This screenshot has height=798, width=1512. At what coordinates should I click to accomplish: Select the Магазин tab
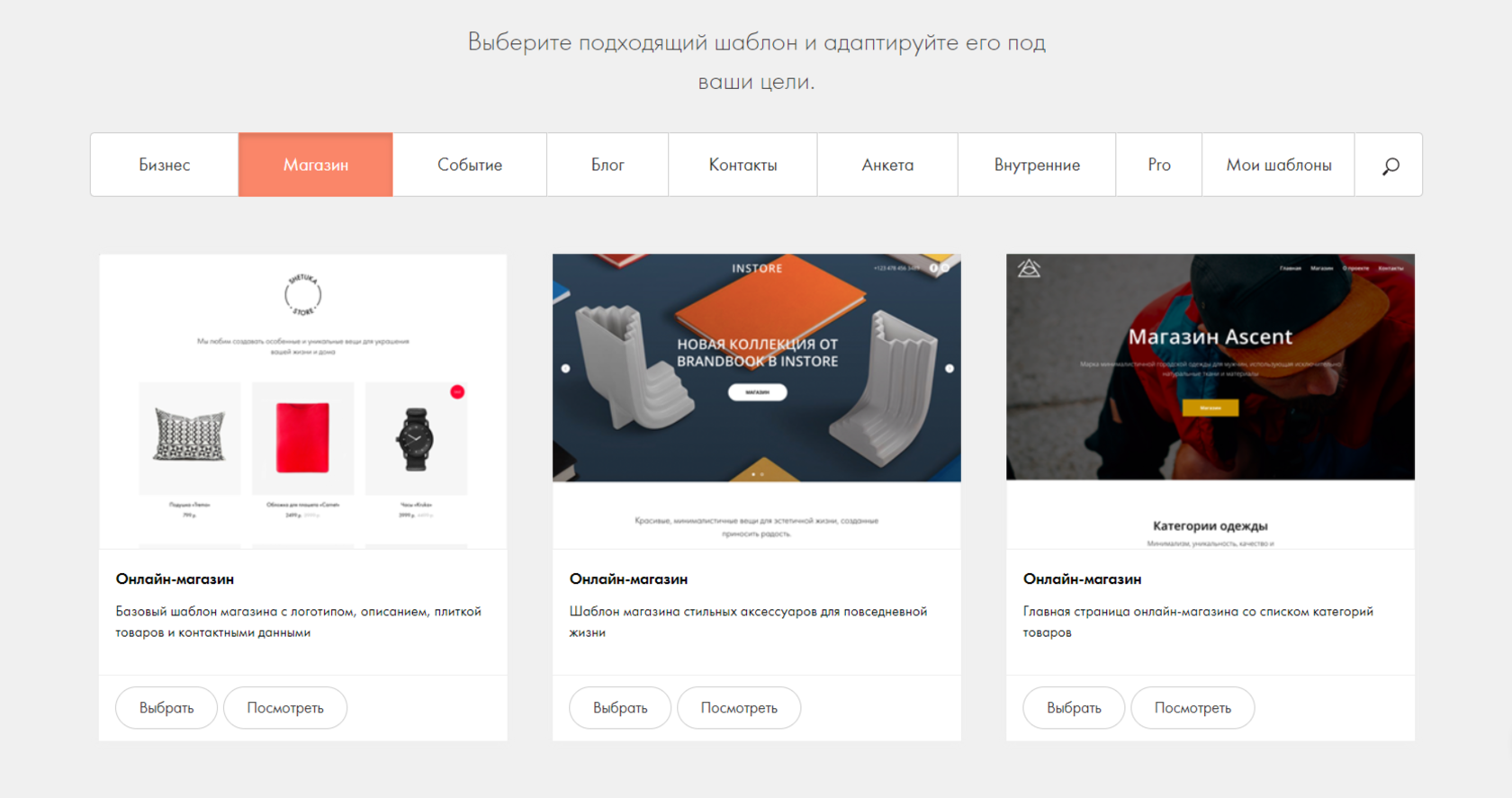(x=316, y=166)
